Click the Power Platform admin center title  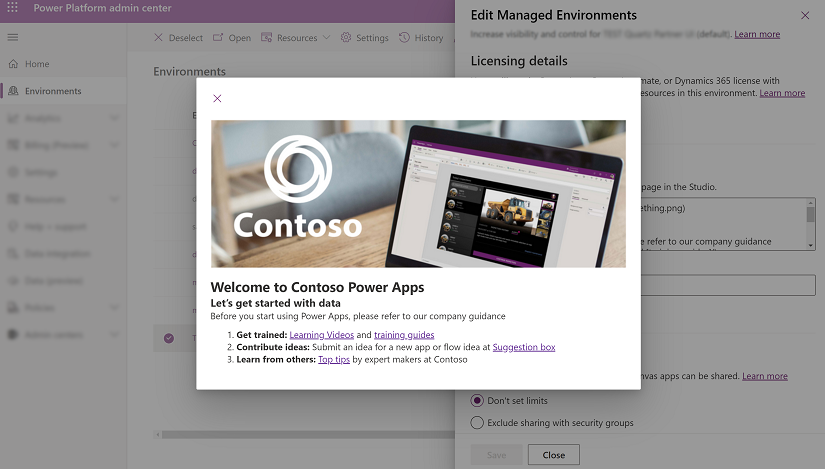(x=103, y=8)
